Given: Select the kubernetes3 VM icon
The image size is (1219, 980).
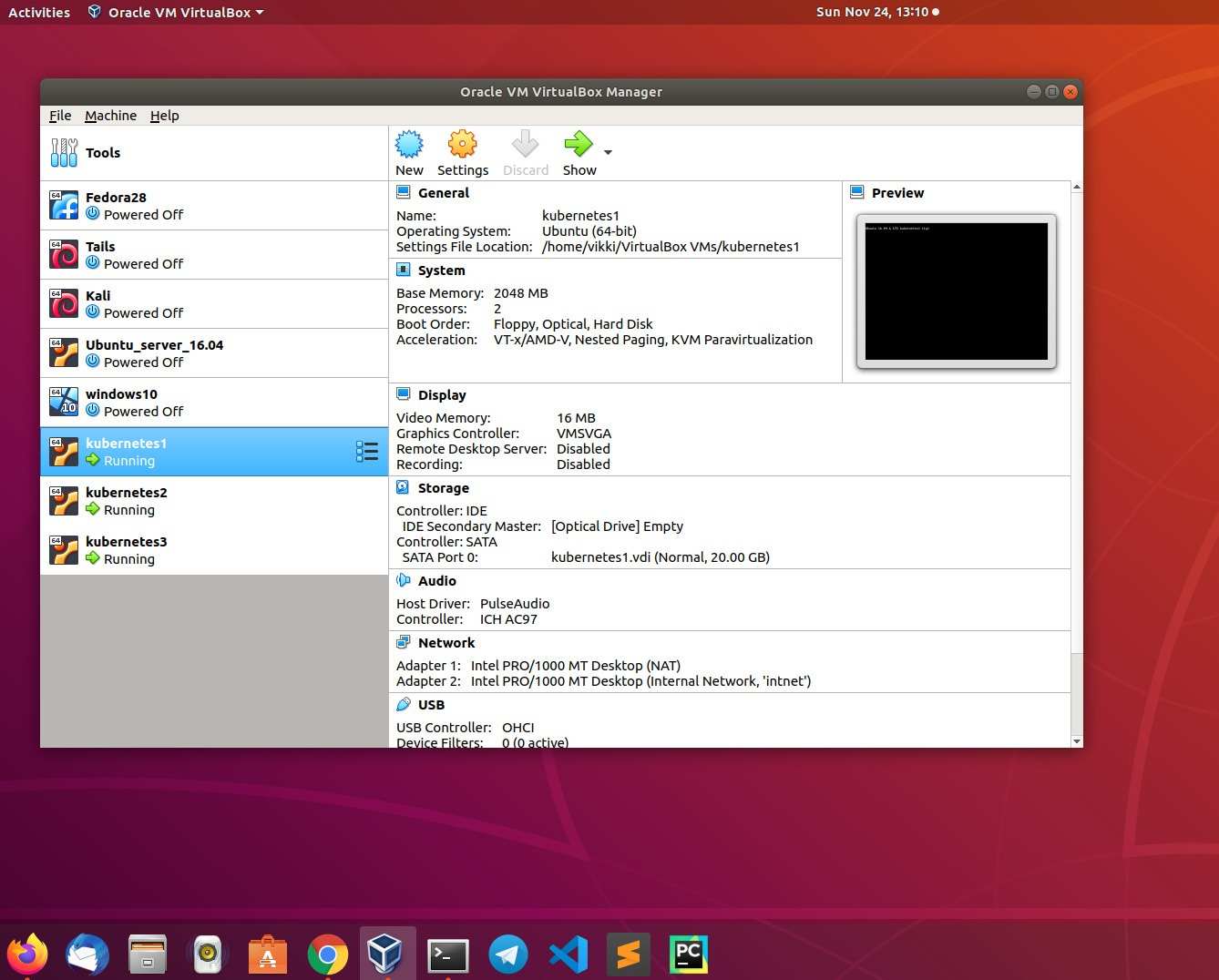Looking at the screenshot, I should (64, 550).
